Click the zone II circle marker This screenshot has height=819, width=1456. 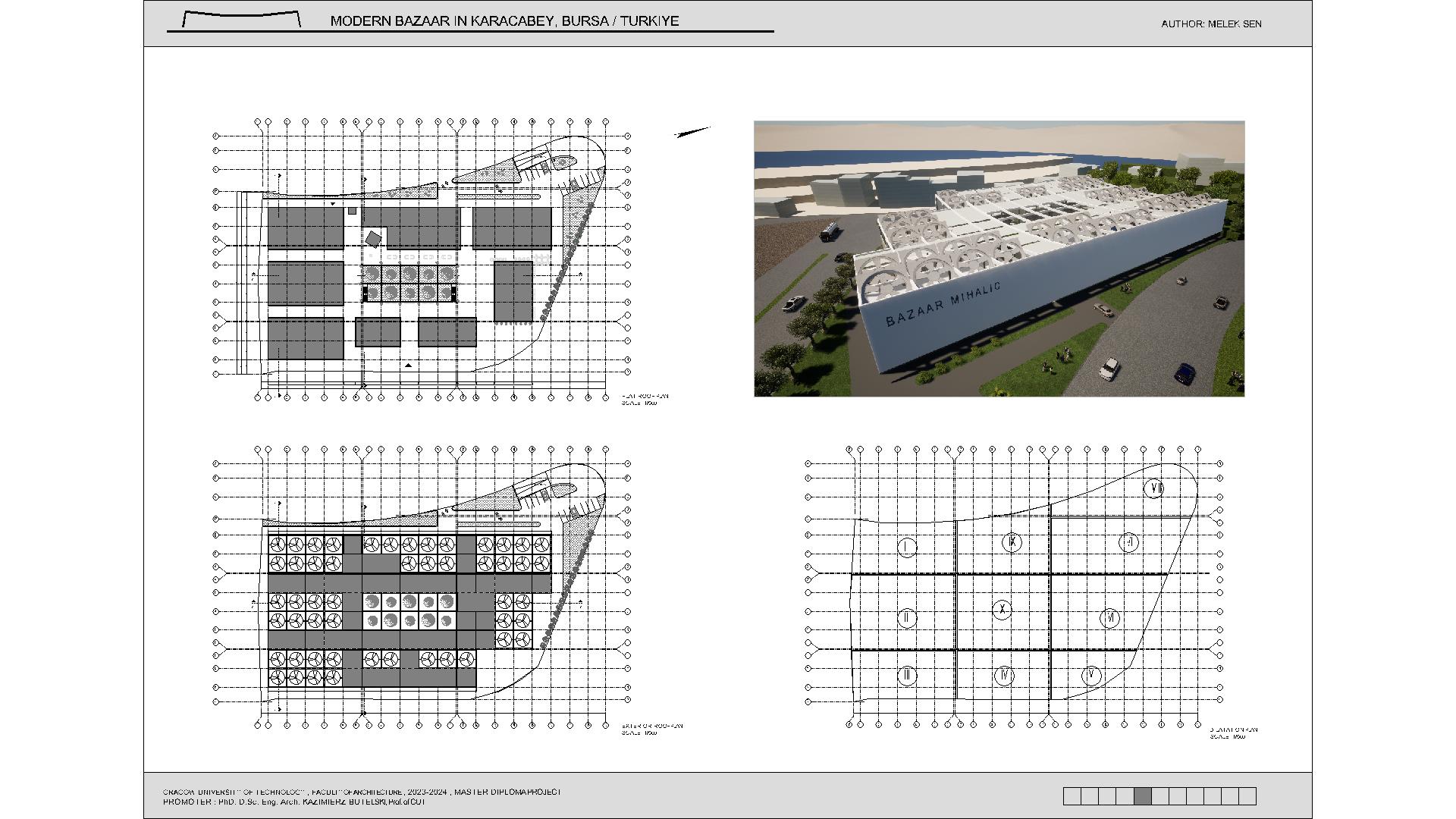[x=907, y=618]
